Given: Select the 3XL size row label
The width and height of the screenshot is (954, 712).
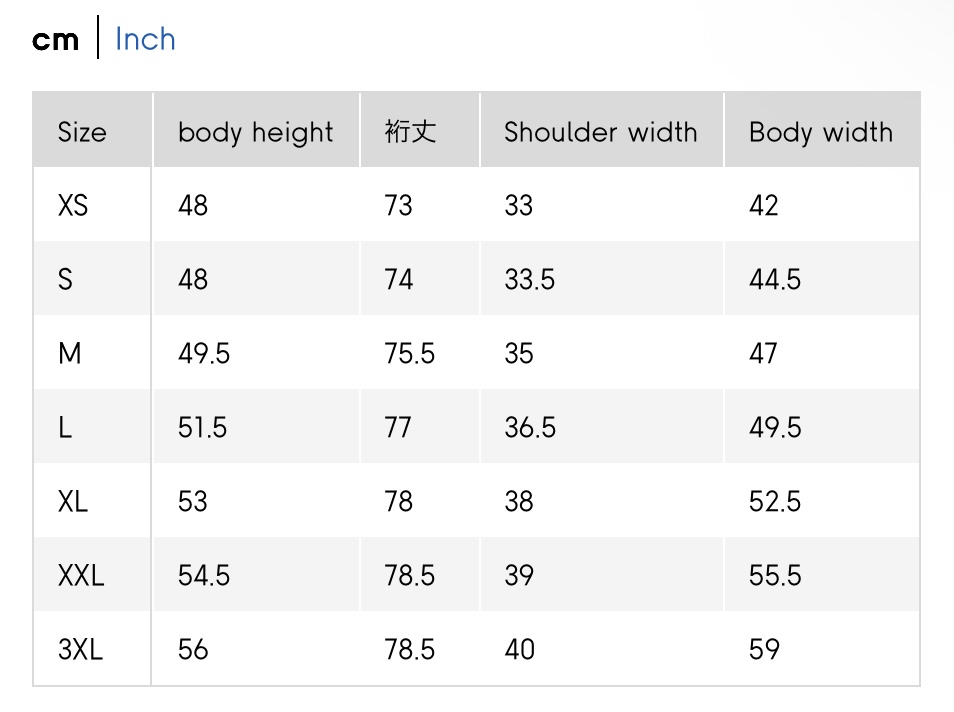Looking at the screenshot, I should click(80, 649).
